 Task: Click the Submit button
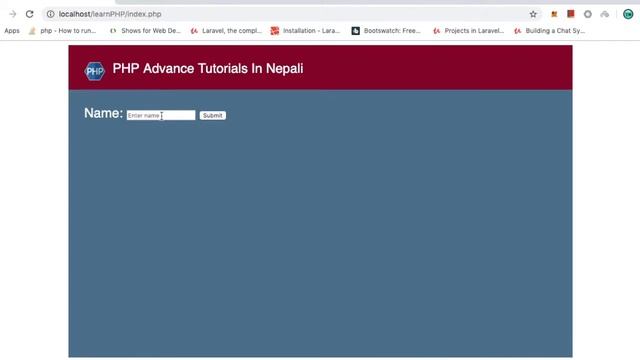213,116
